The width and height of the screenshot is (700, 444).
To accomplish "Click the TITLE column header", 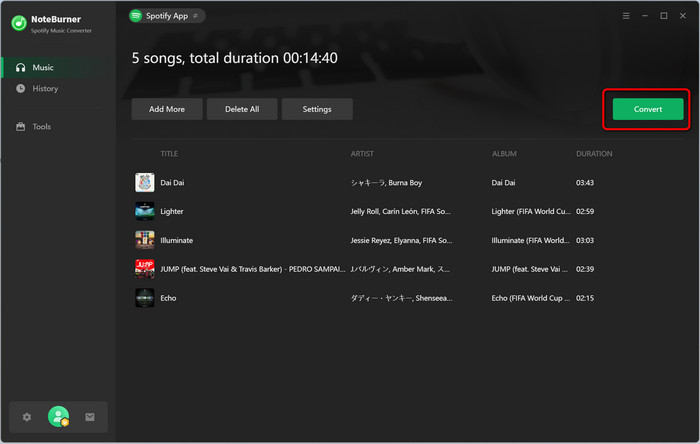I will pos(169,154).
